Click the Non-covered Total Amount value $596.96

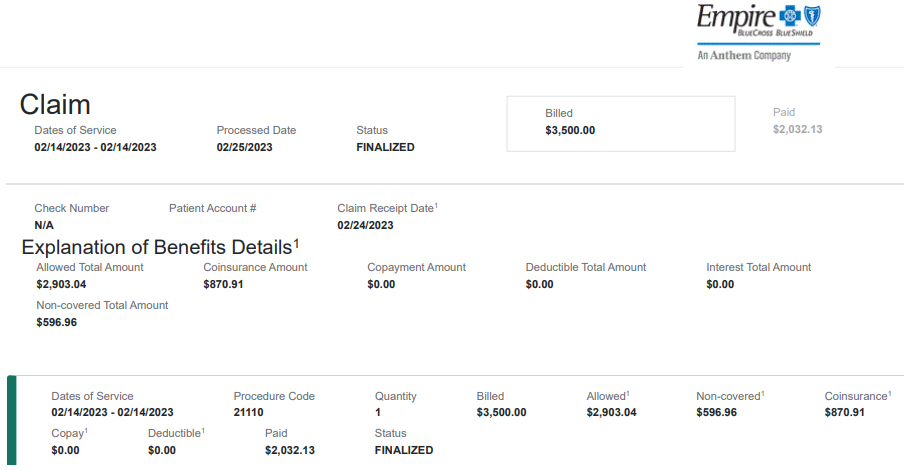click(x=57, y=322)
